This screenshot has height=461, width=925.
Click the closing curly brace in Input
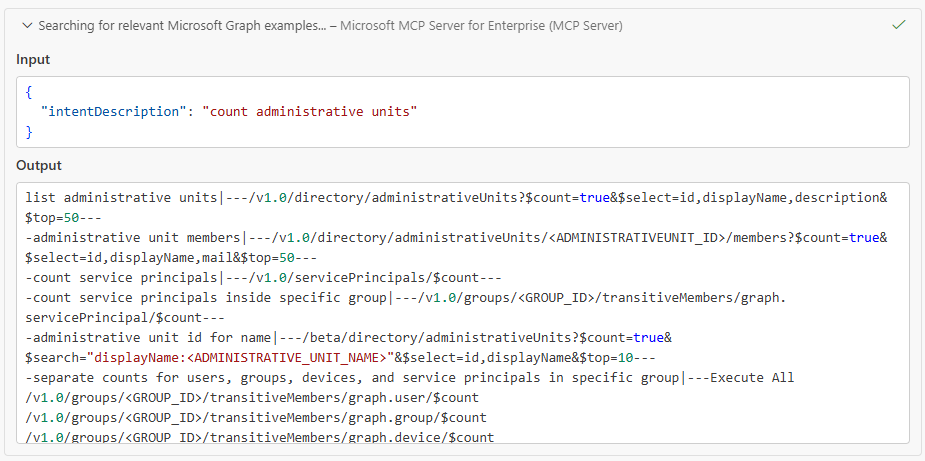pyautogui.click(x=29, y=131)
